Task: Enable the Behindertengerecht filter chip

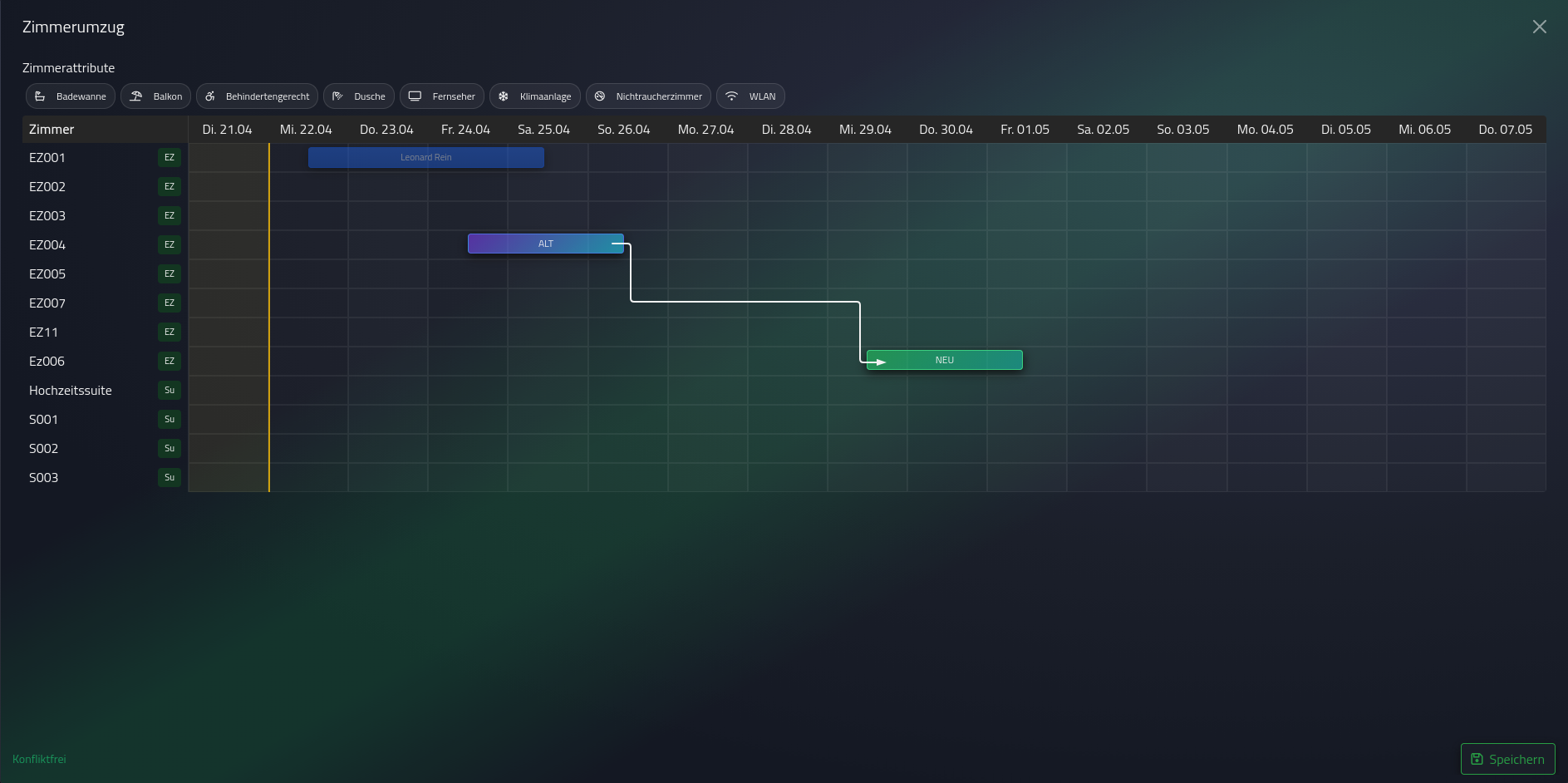Action: tap(257, 96)
